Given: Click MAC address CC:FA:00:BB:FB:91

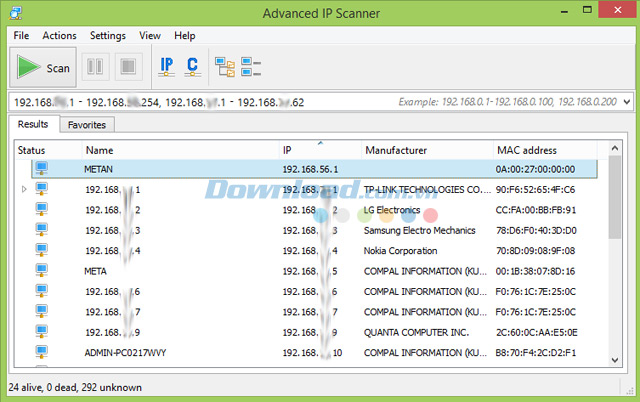Looking at the screenshot, I should coord(536,210).
